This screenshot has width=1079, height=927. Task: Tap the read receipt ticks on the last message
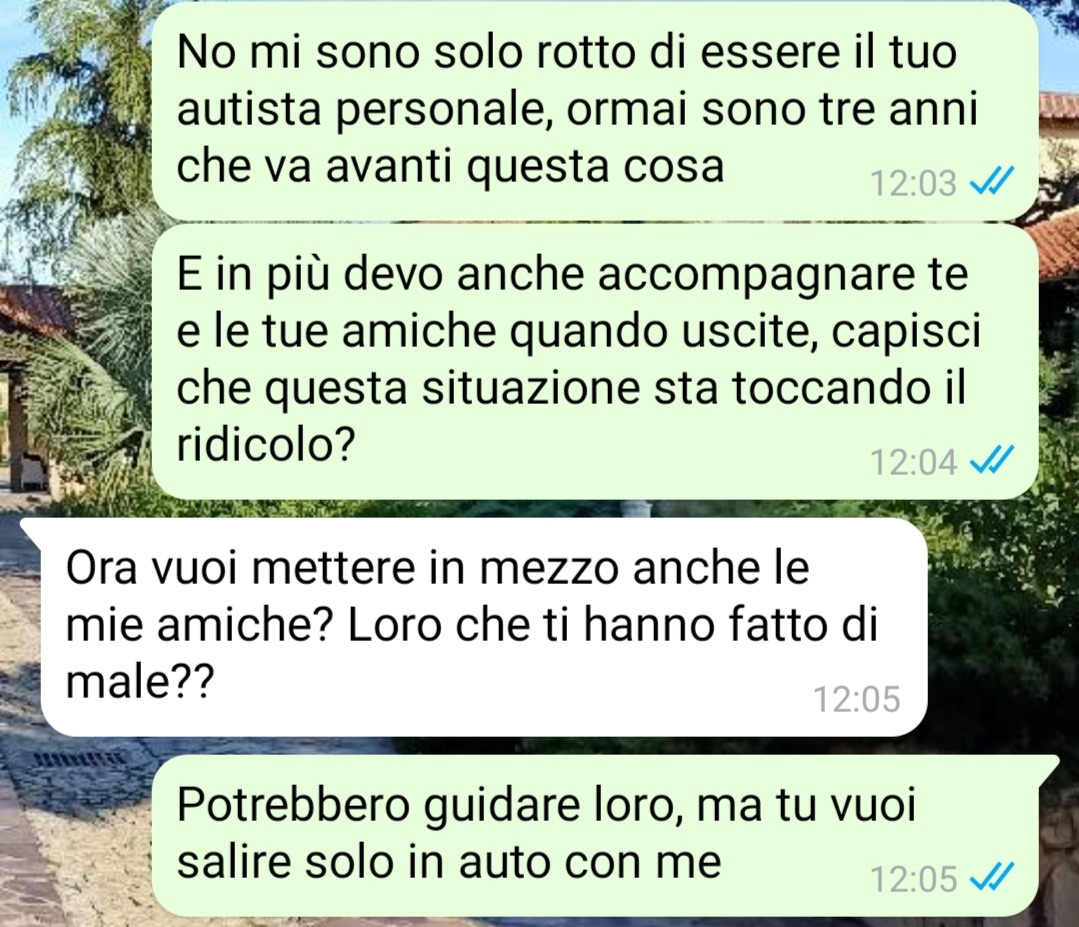coord(991,878)
